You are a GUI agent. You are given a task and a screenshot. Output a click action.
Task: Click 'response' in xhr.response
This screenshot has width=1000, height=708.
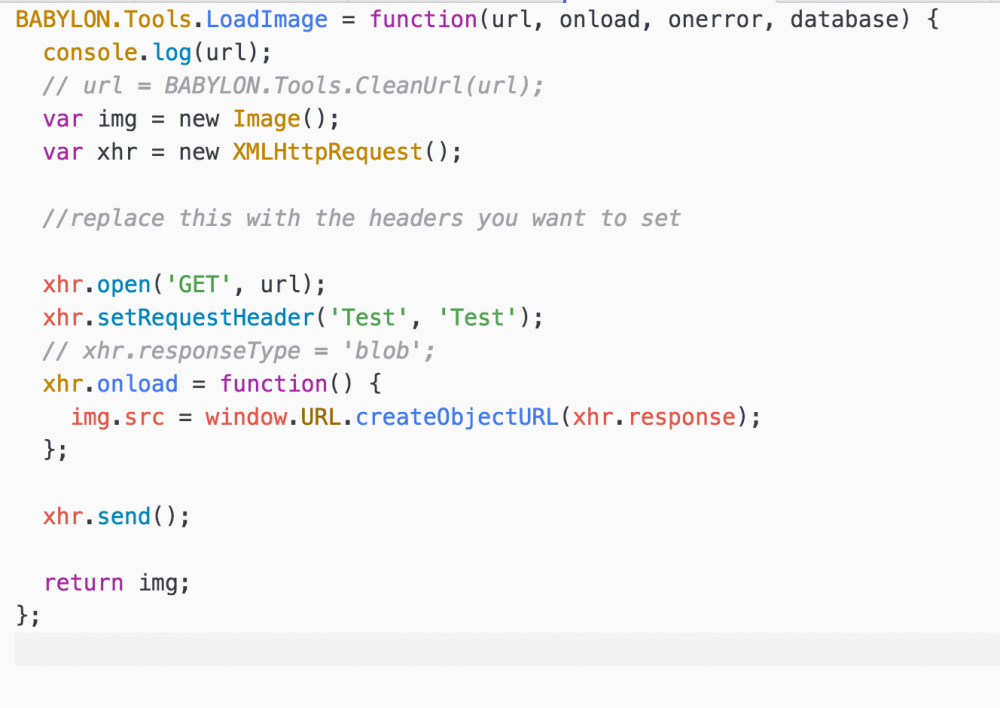pyautogui.click(x=682, y=417)
